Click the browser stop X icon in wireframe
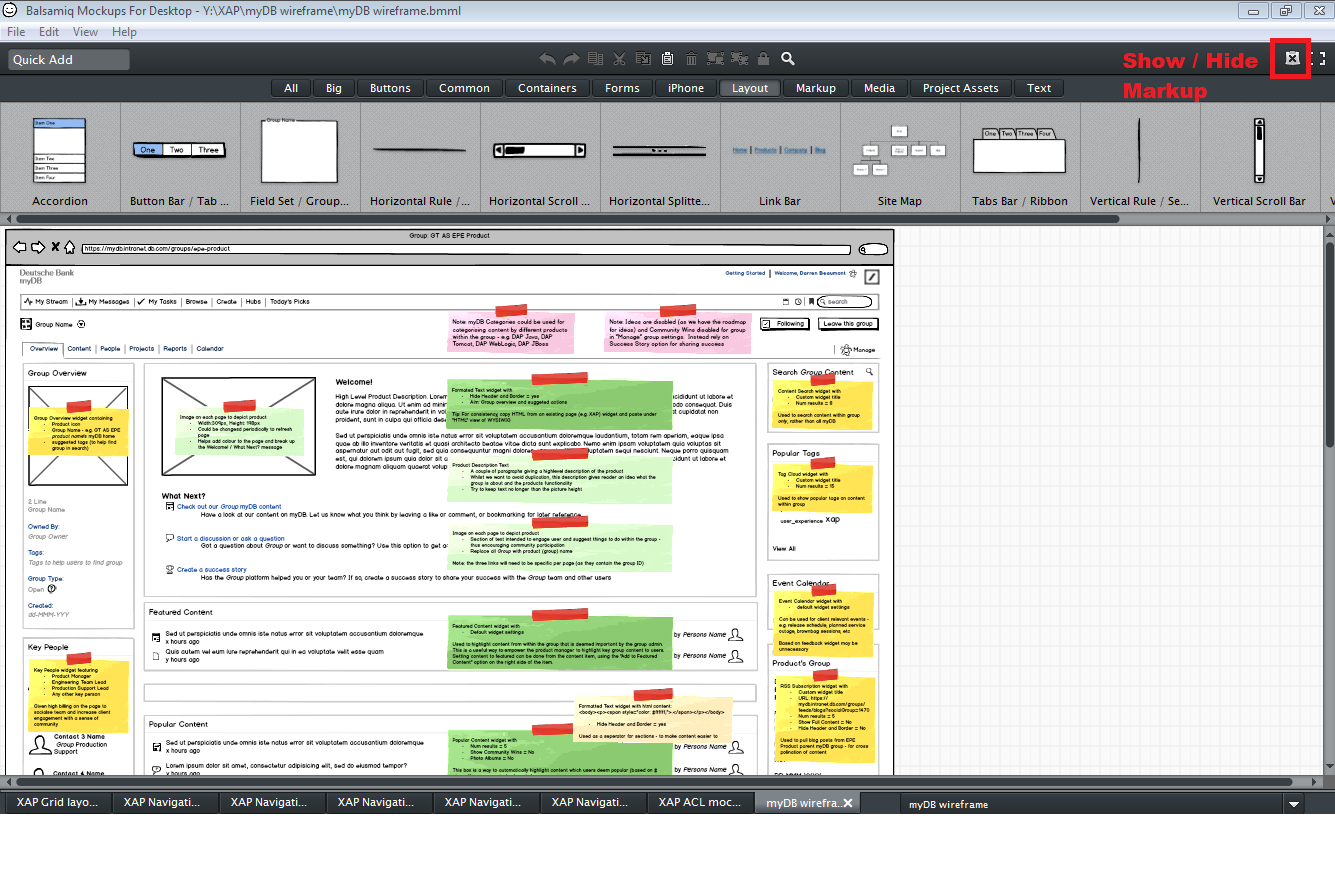The image size is (1335, 877). tap(56, 247)
